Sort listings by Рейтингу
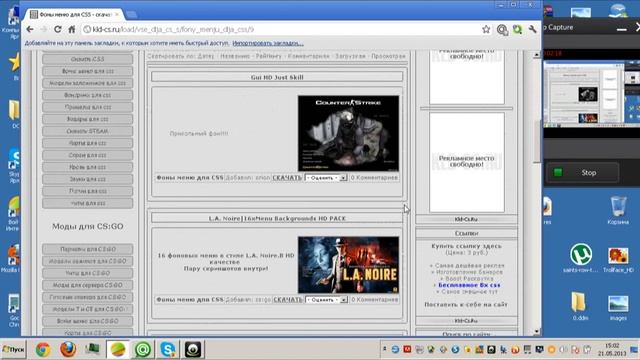Image resolution: width=640 pixels, height=360 pixels. tap(269, 56)
